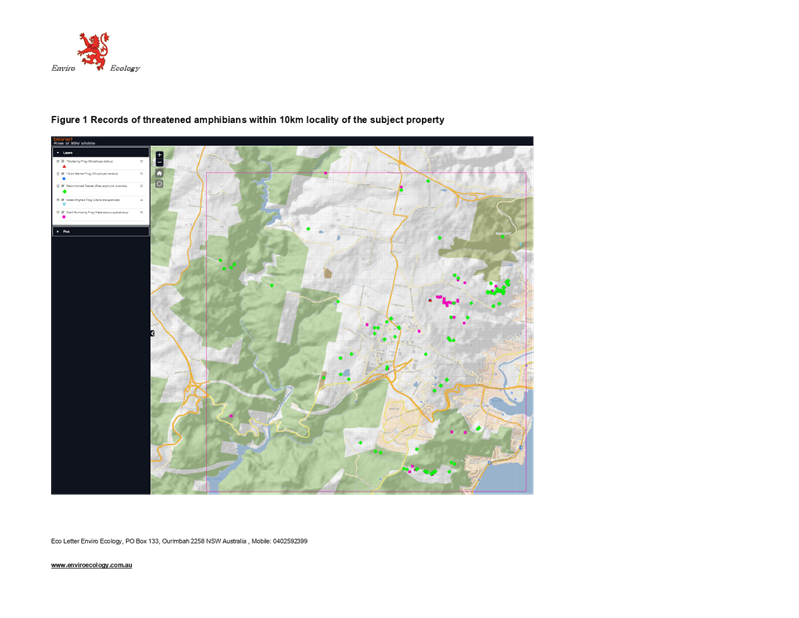The height and width of the screenshot is (618, 799).
Task: Toggle the Stuttering Frog layer checkbox
Action: click(63, 160)
